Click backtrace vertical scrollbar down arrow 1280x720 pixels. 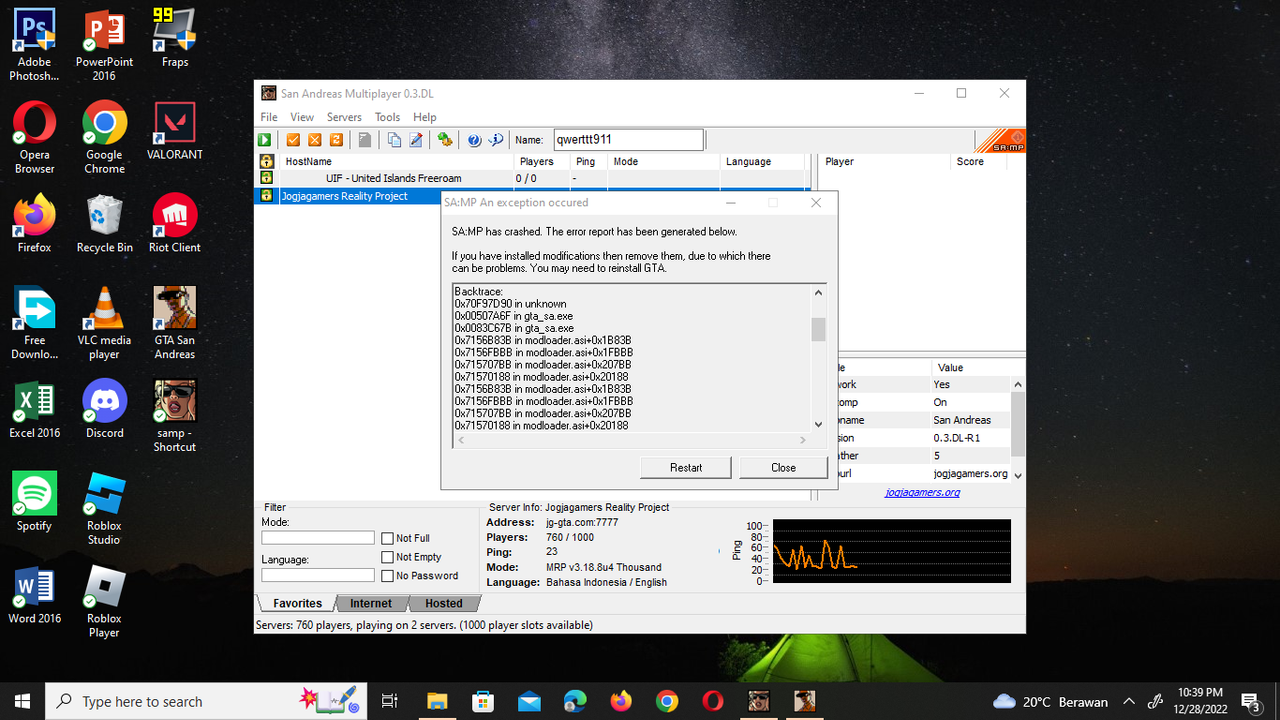pos(818,424)
